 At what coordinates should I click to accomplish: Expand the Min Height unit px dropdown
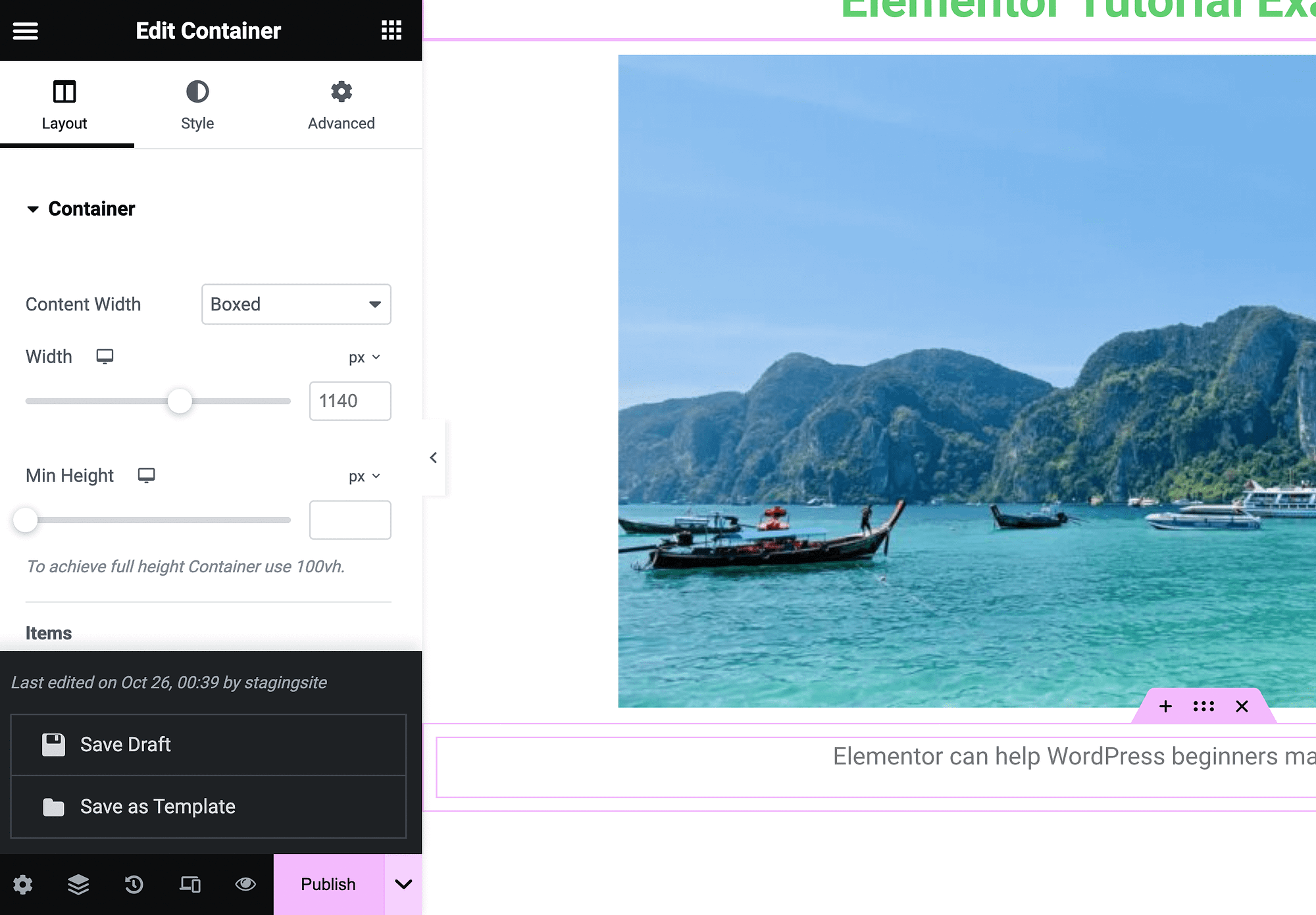pos(363,475)
